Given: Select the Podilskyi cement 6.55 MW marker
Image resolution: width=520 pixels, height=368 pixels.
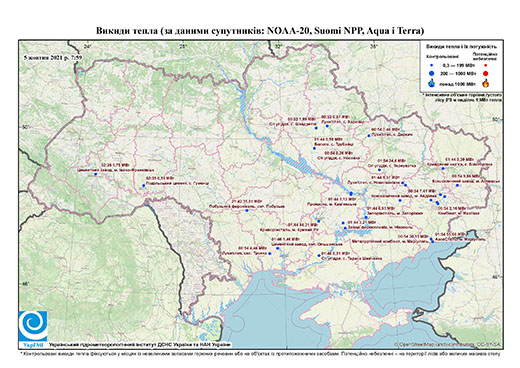Looking at the screenshot, I should click(x=144, y=185).
